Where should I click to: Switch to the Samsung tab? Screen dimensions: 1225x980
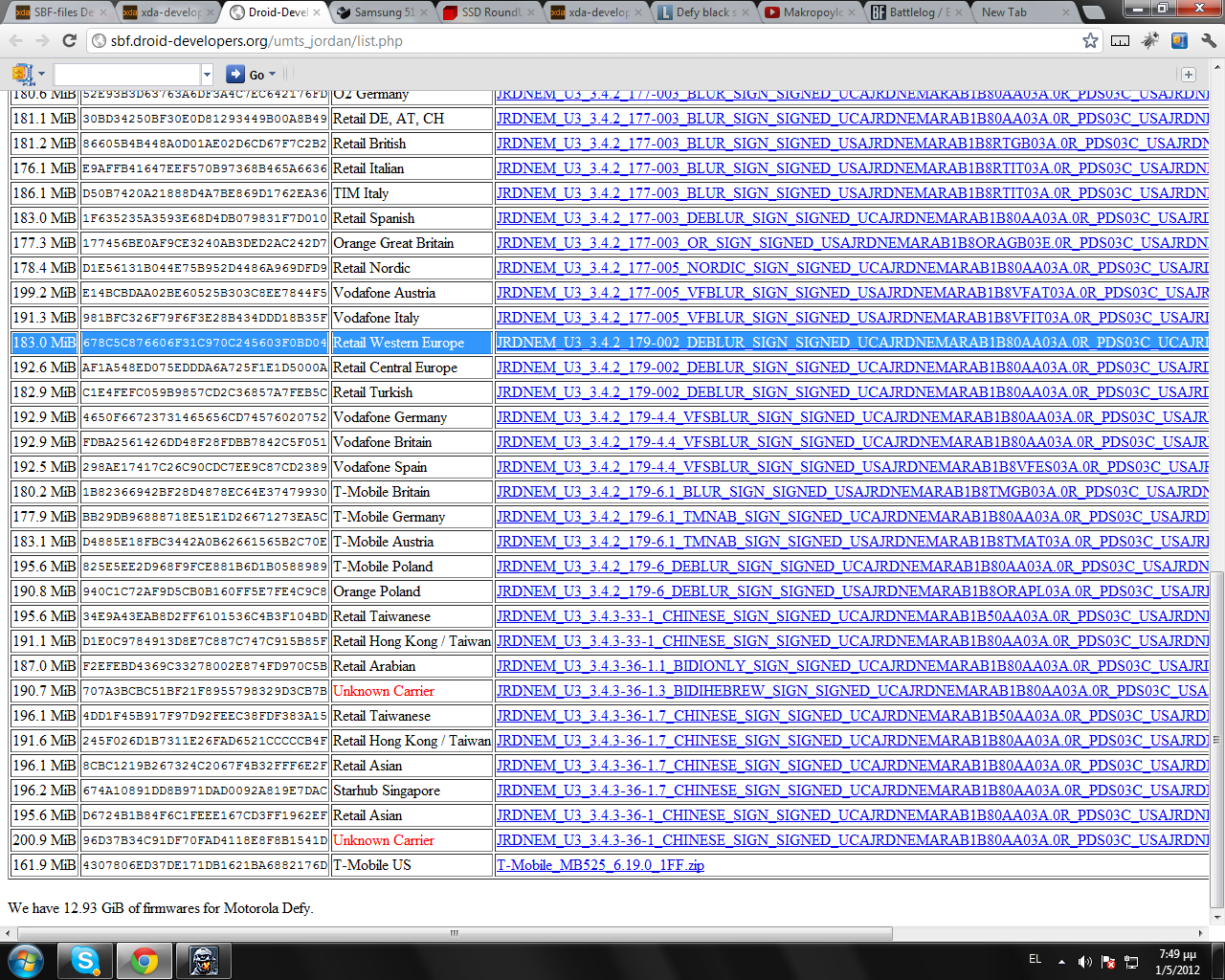tap(377, 12)
